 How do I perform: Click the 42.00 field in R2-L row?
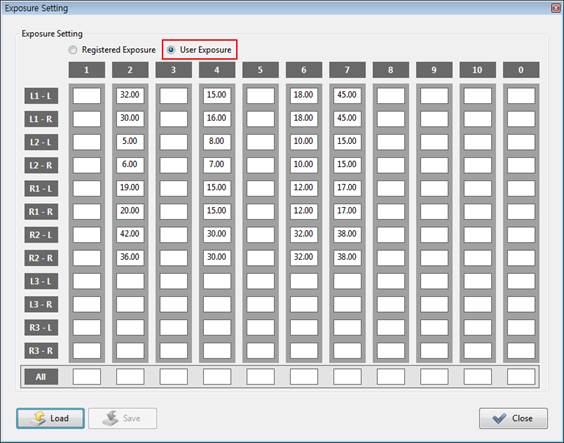[x=130, y=234]
